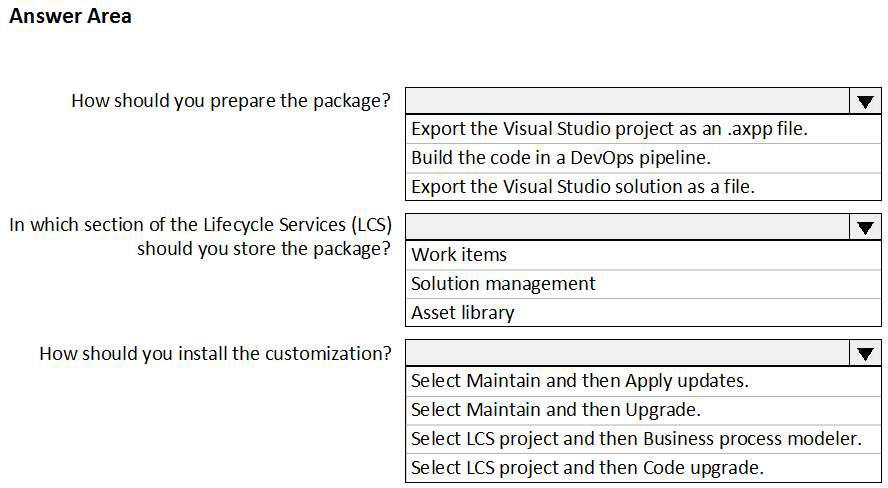Choose the 'Solution management' option
This screenshot has width=888, height=488.
click(x=503, y=284)
